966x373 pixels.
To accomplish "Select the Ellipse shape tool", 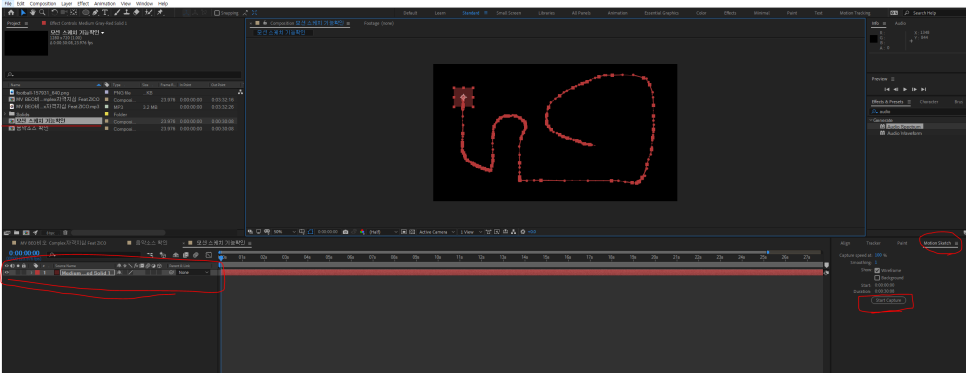I will [85, 12].
